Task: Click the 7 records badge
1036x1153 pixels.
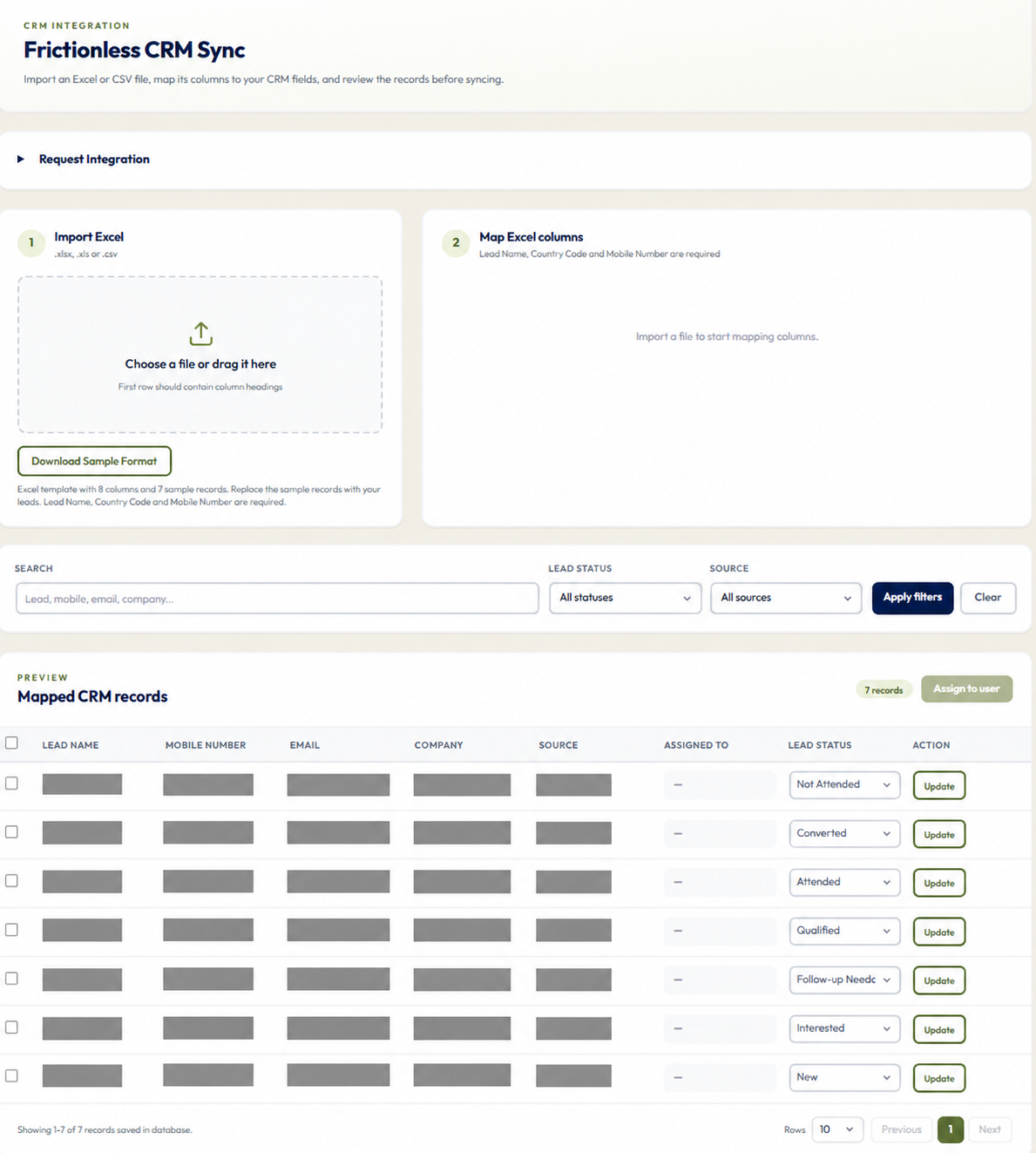Action: click(884, 690)
